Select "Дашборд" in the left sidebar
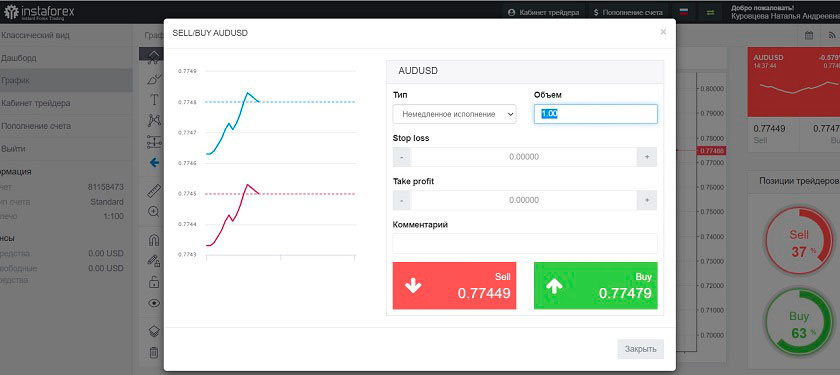This screenshot has height=375, width=840. point(19,58)
